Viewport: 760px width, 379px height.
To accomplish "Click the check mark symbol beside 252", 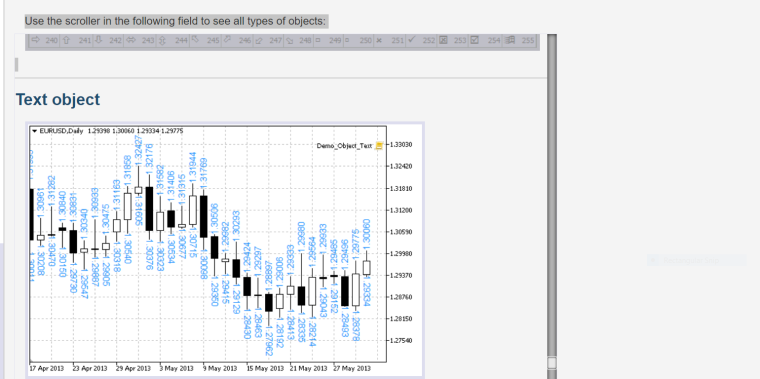I will pyautogui.click(x=412, y=40).
